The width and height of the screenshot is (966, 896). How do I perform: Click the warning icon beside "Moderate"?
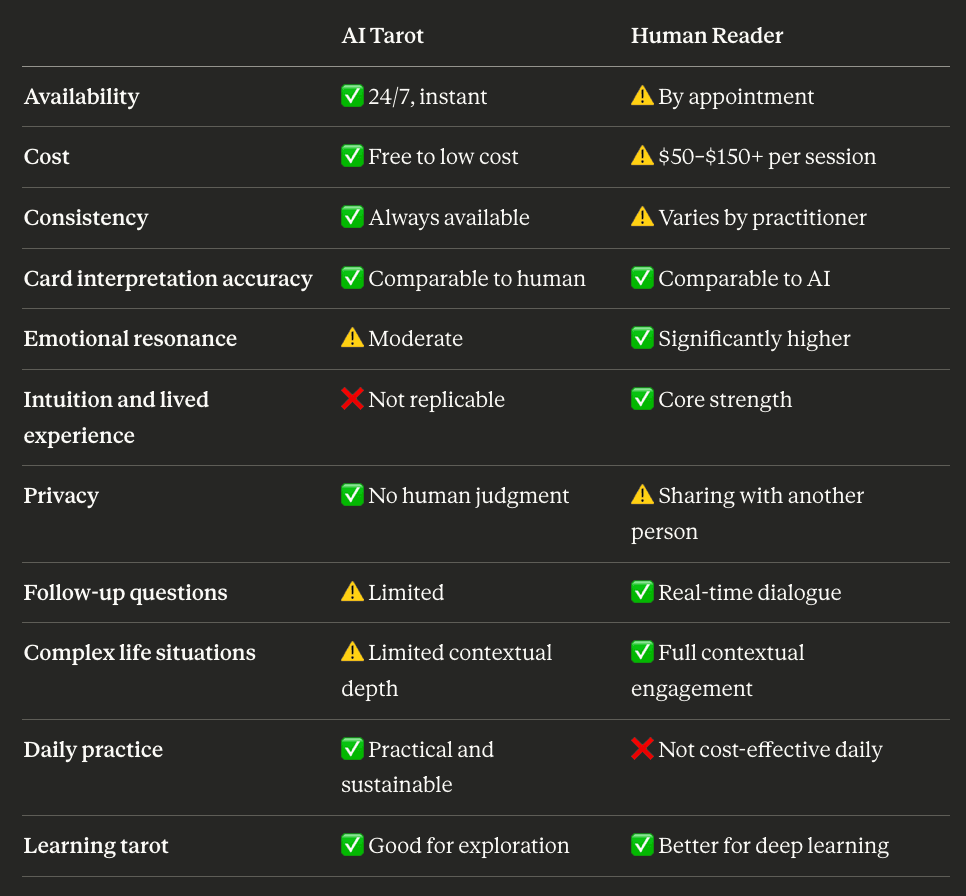click(352, 338)
